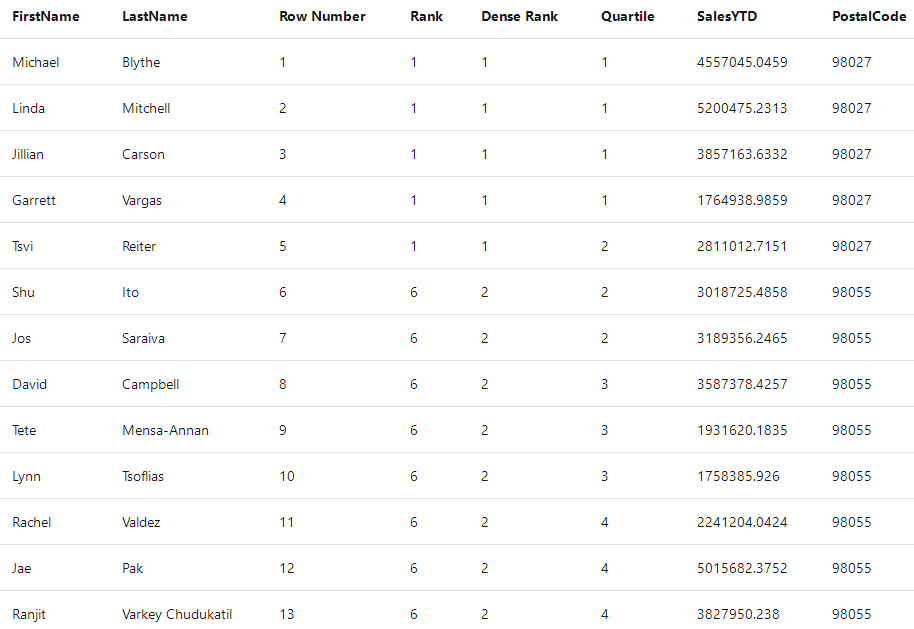Click the PostalCode column header
The width and height of the screenshot is (914, 629).
869,16
